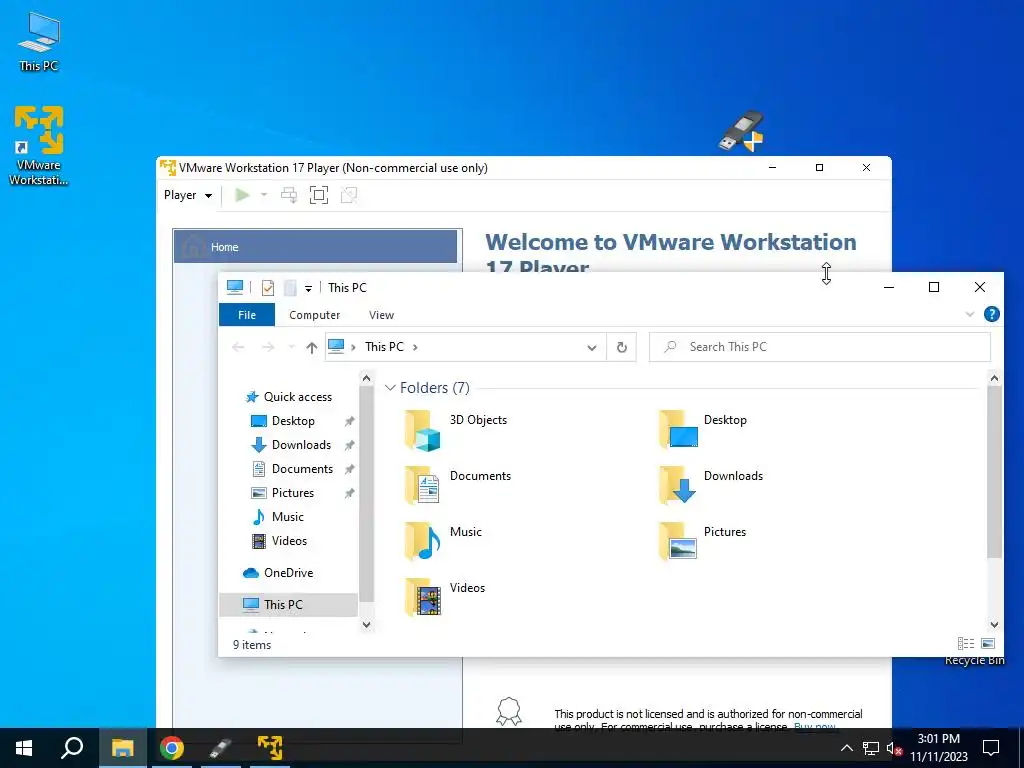
Task: Click Properties icon in Explorer quick access toolbar
Action: click(268, 287)
